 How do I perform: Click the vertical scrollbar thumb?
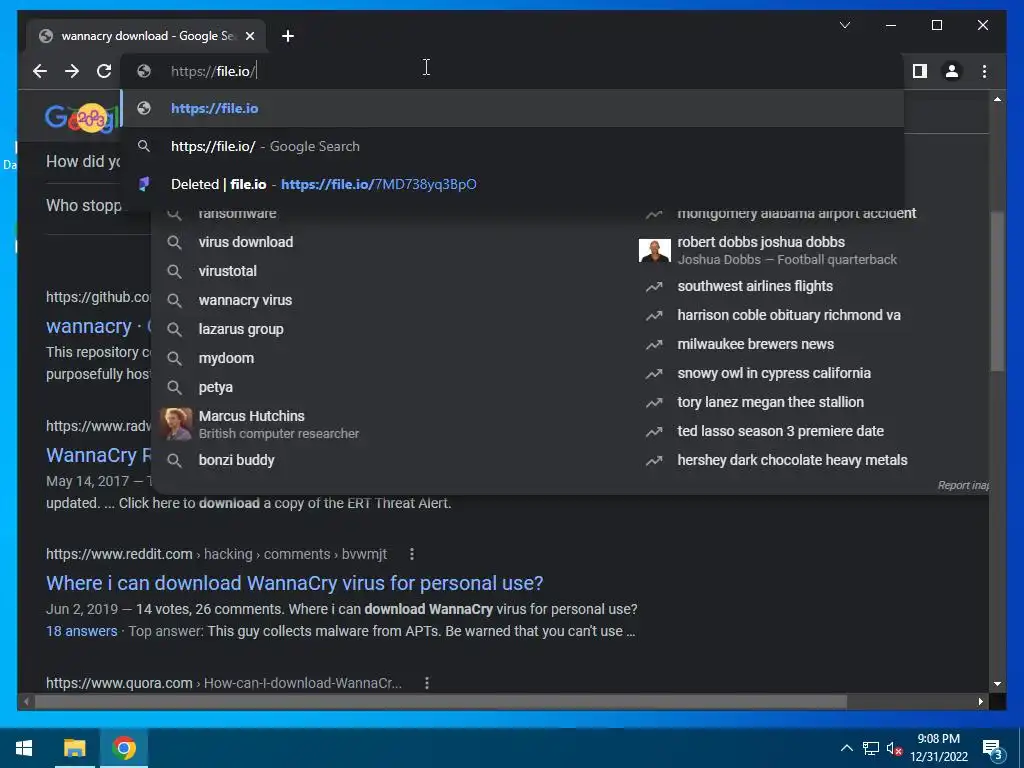[997, 291]
